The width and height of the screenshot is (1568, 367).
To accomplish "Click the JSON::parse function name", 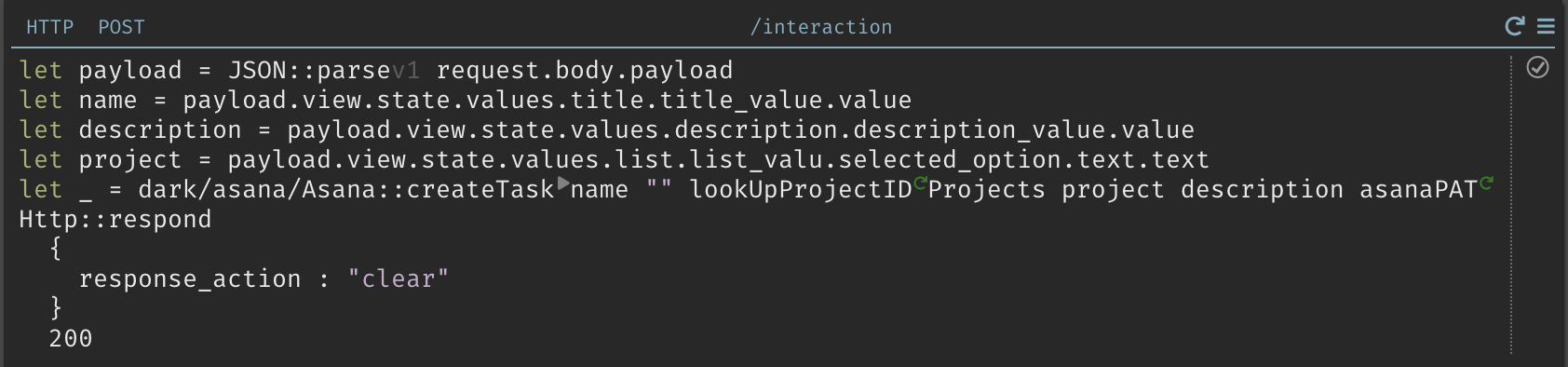I will tap(309, 70).
